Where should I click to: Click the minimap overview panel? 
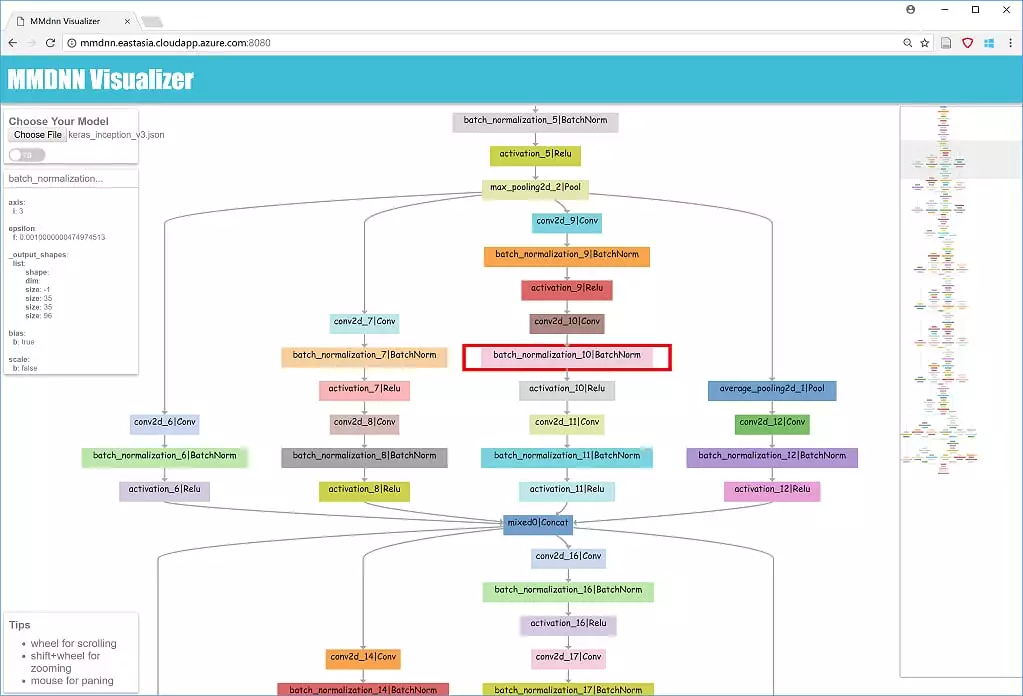(961, 391)
